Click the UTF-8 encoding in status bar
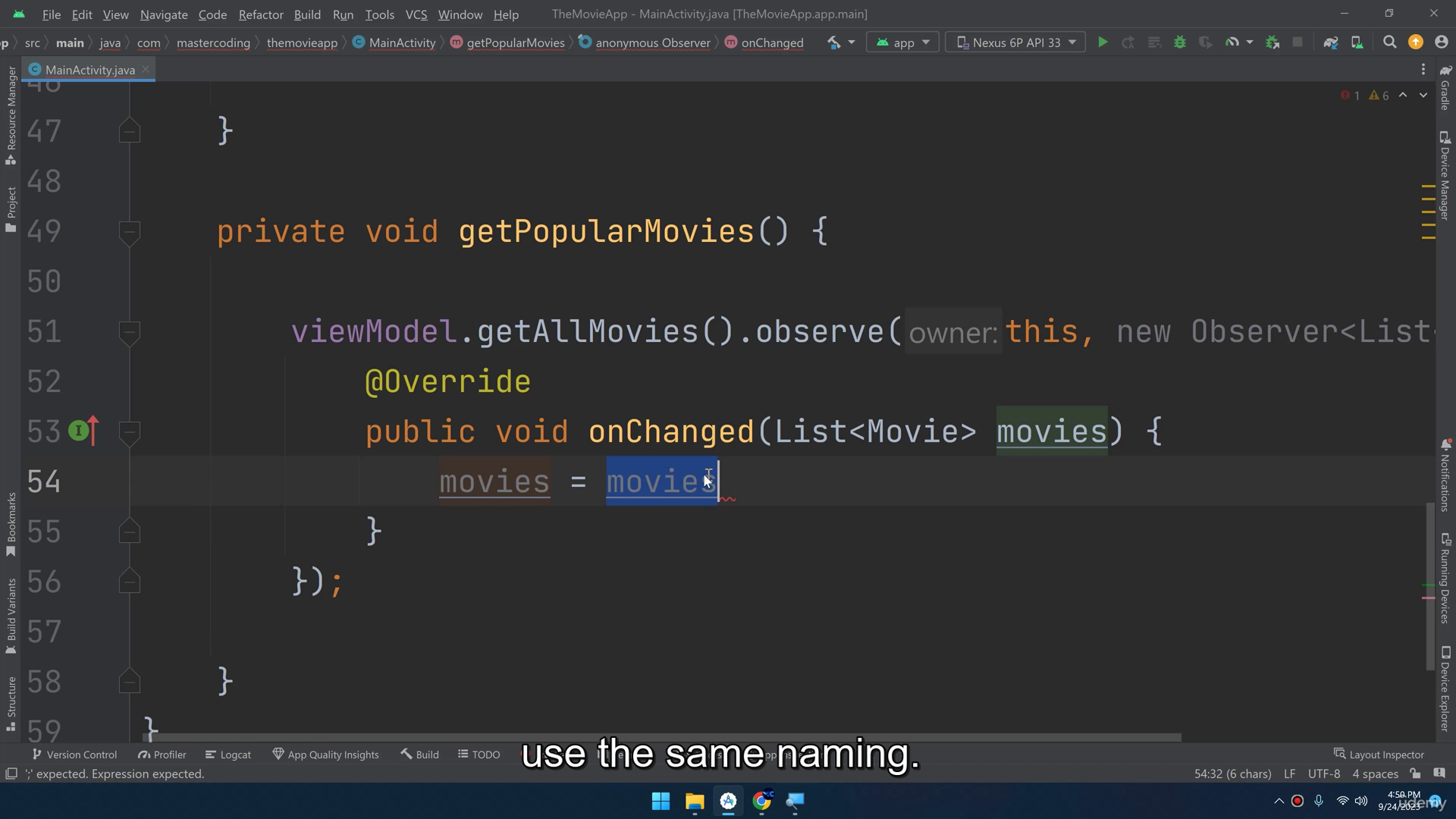 pos(1324,773)
